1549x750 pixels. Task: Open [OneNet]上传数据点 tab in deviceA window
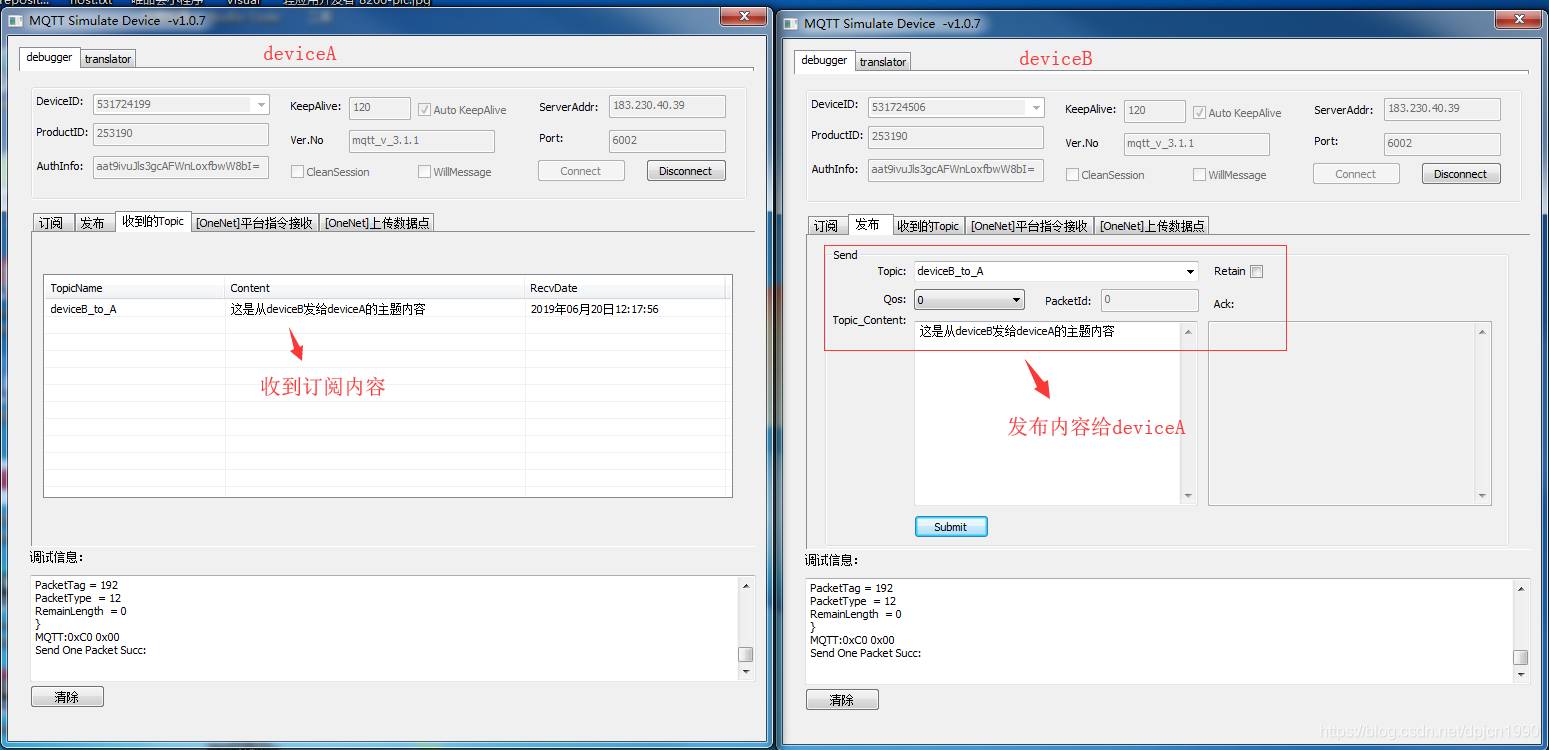377,223
